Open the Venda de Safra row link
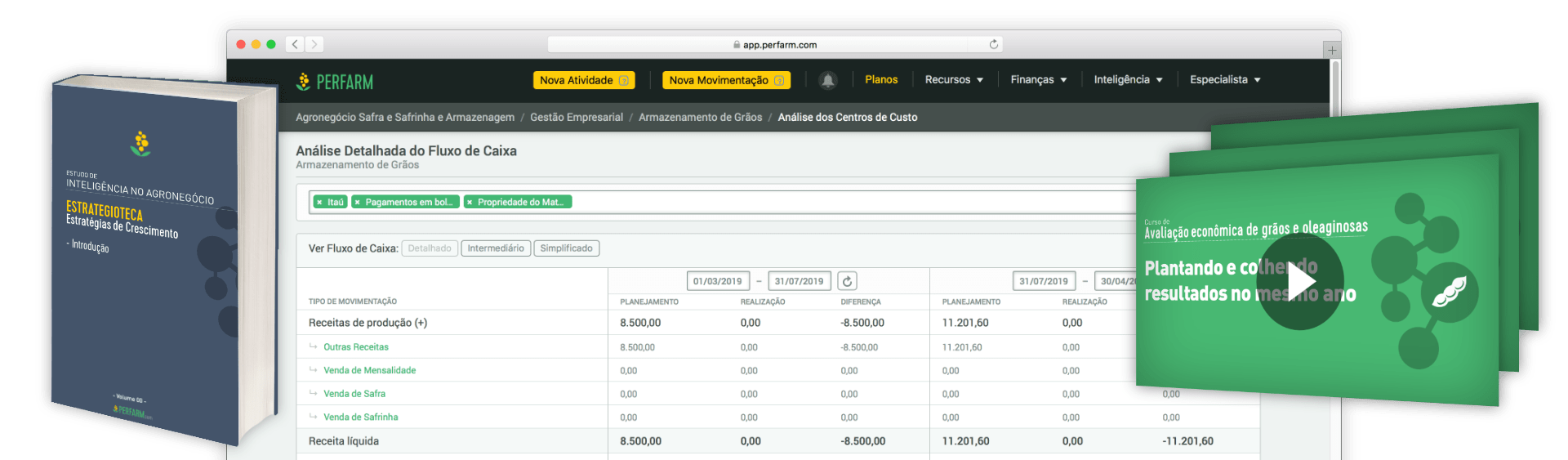 coord(354,394)
